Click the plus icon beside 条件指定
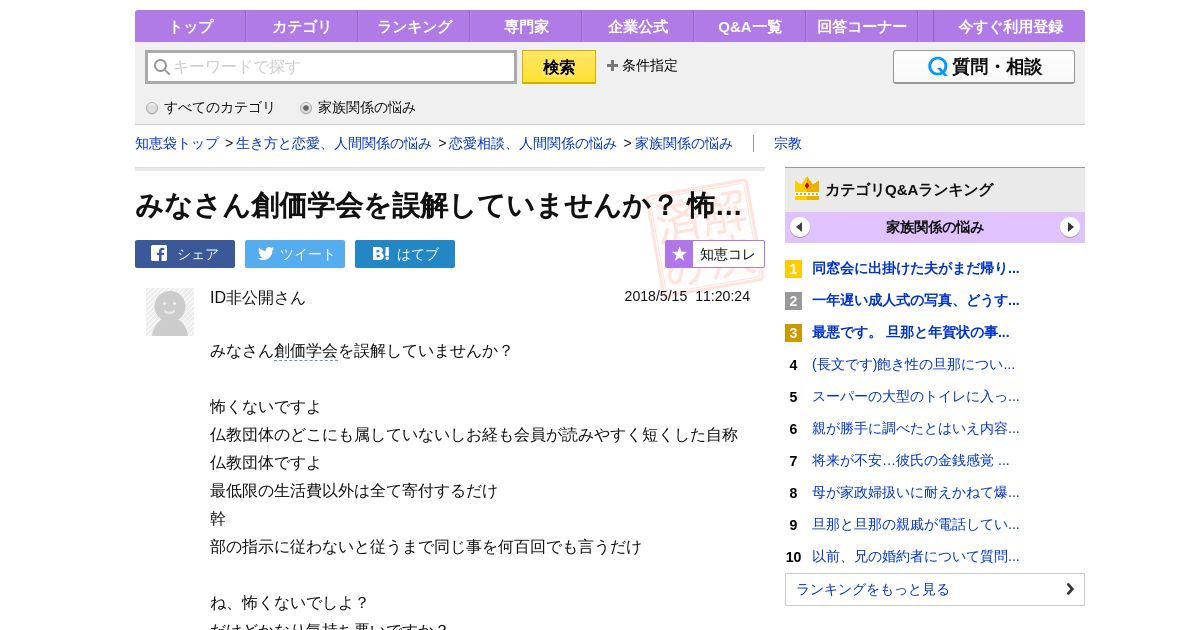 click(612, 66)
